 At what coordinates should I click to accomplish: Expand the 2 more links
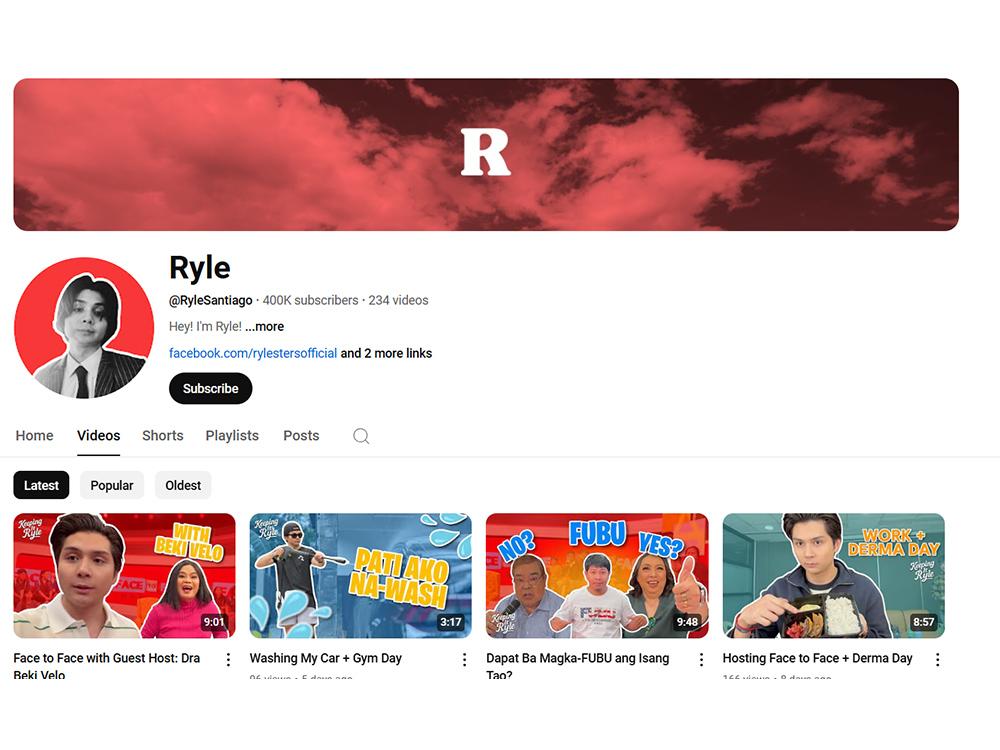[386, 353]
